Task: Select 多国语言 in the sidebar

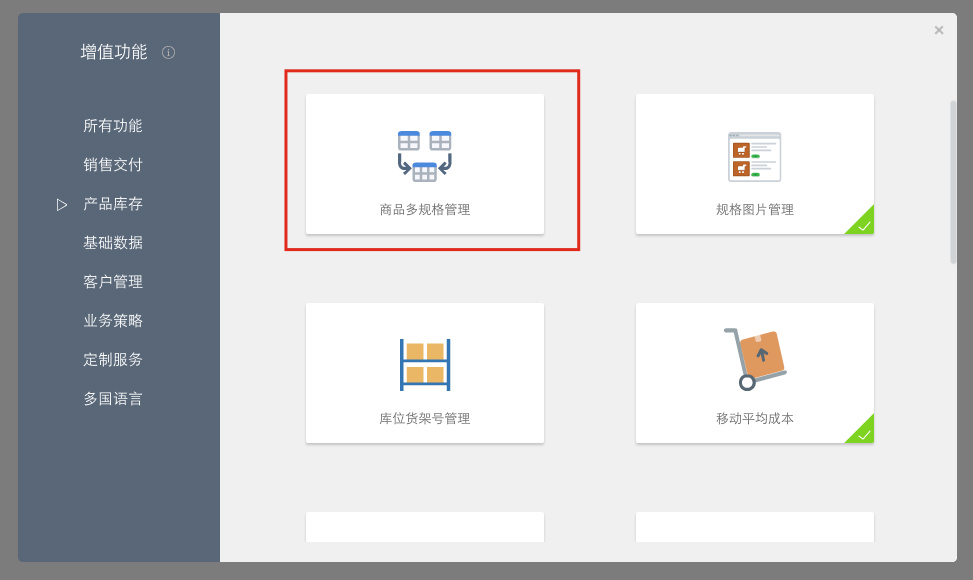Action: tap(113, 399)
